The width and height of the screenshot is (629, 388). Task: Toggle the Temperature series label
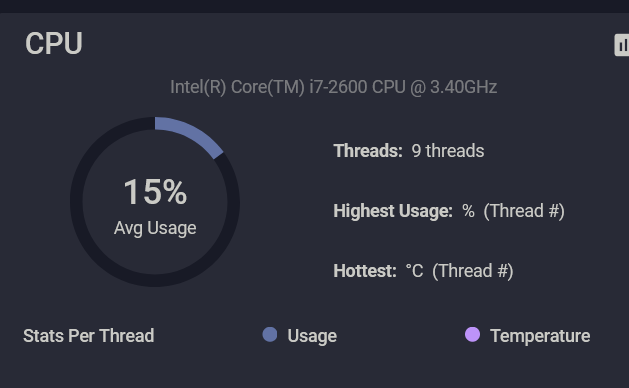pyautogui.click(x=540, y=336)
